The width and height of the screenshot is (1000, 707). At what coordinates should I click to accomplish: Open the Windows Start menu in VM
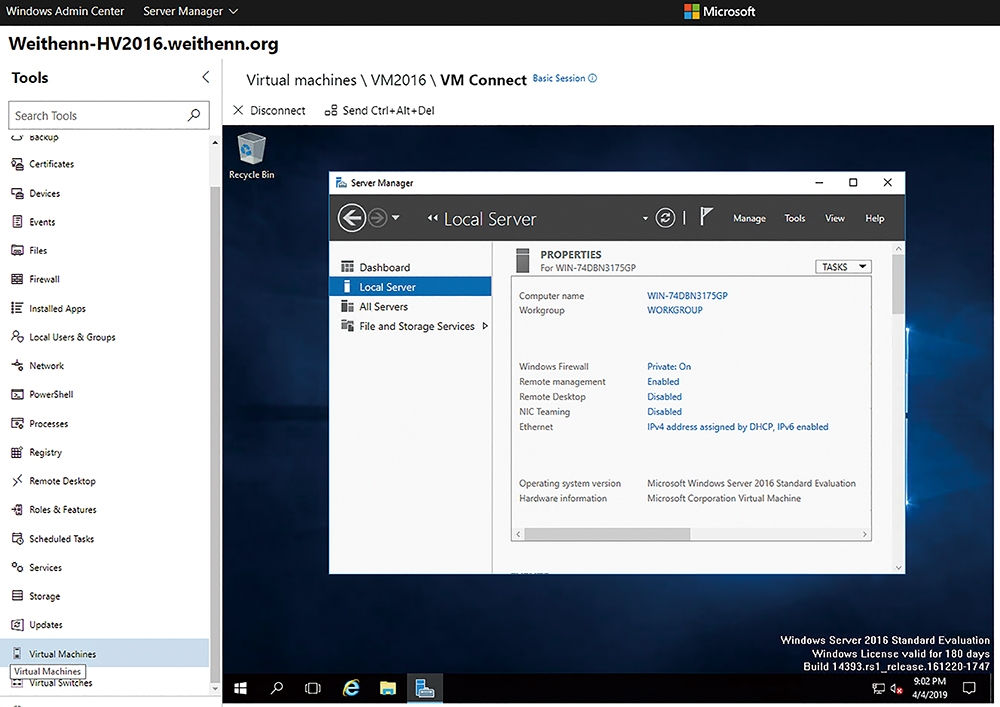click(x=240, y=689)
